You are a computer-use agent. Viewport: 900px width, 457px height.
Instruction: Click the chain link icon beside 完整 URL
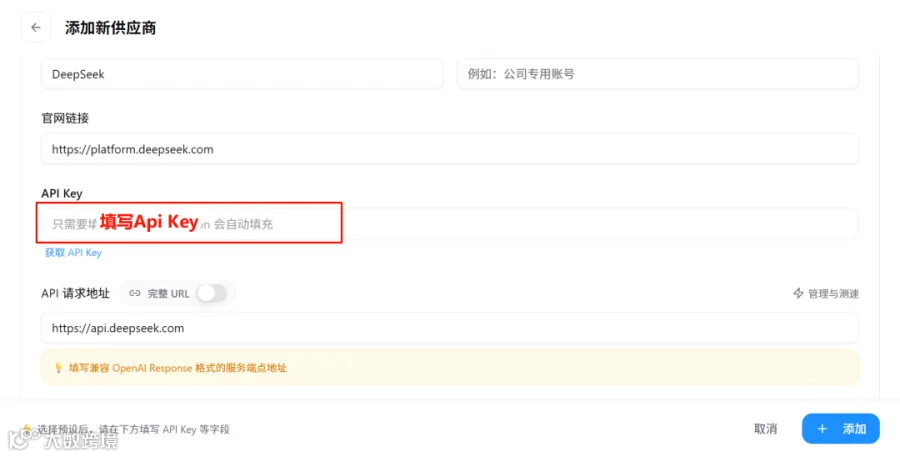pos(135,293)
